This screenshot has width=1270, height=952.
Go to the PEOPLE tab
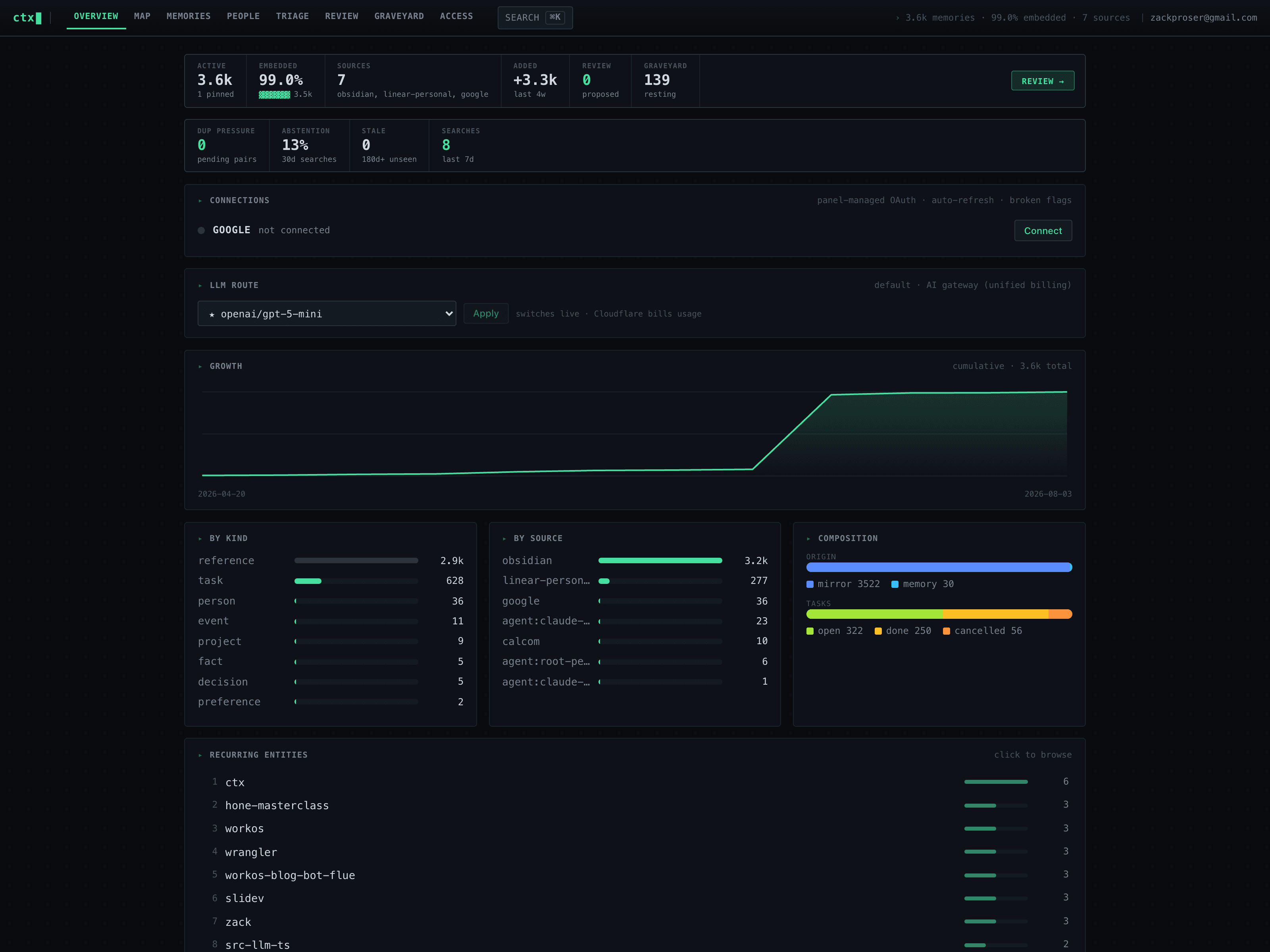tap(243, 17)
